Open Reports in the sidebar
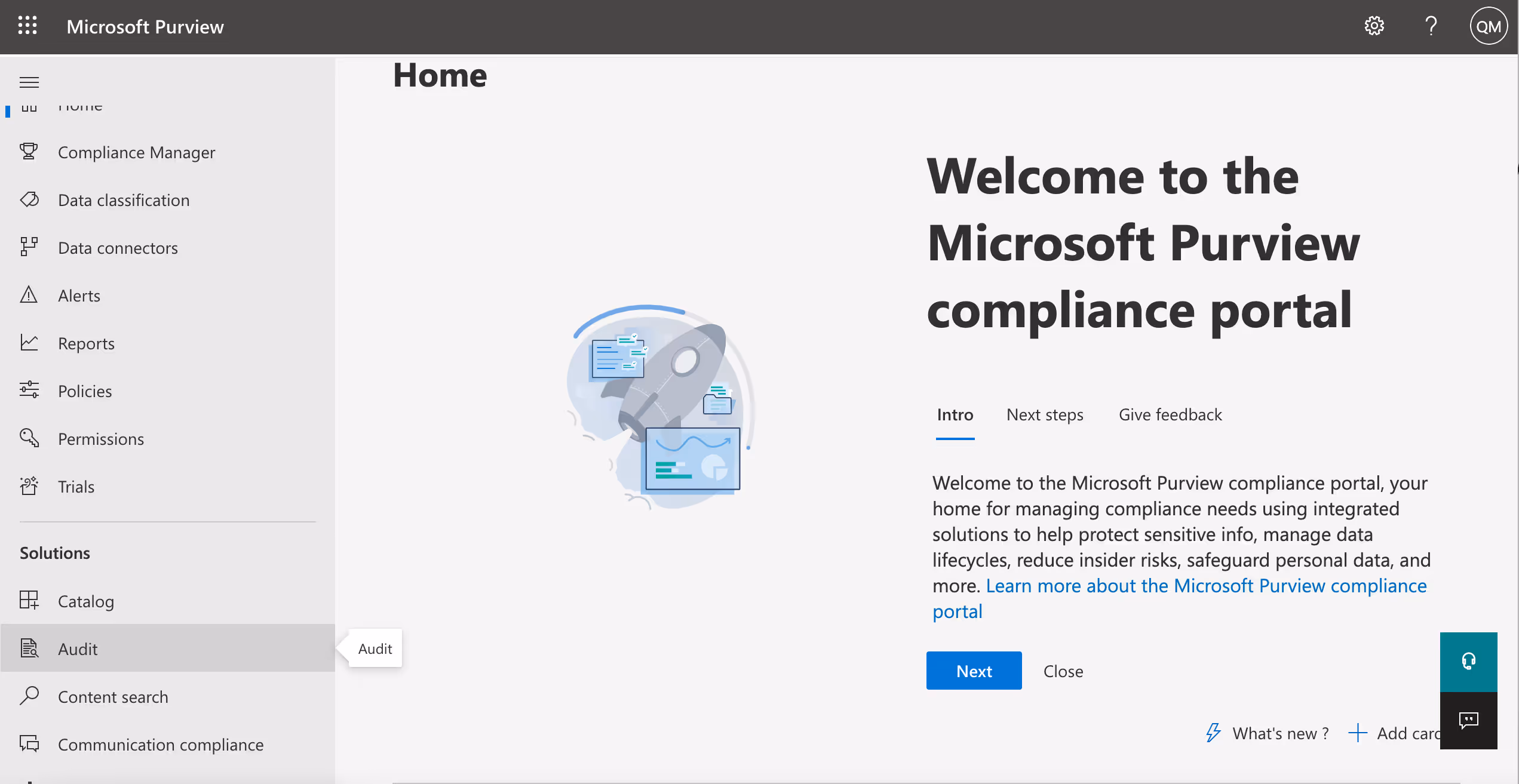The height and width of the screenshot is (784, 1519). (86, 343)
